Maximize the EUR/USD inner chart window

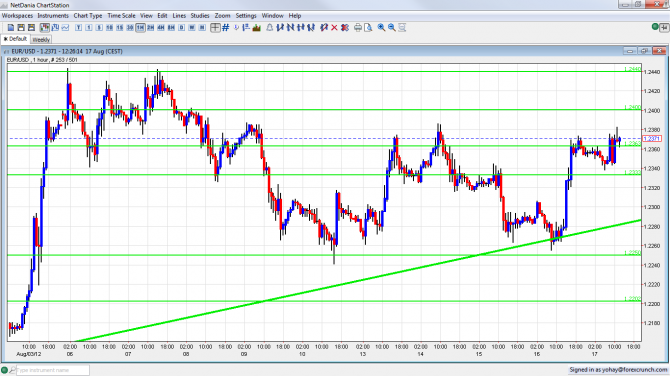644,51
